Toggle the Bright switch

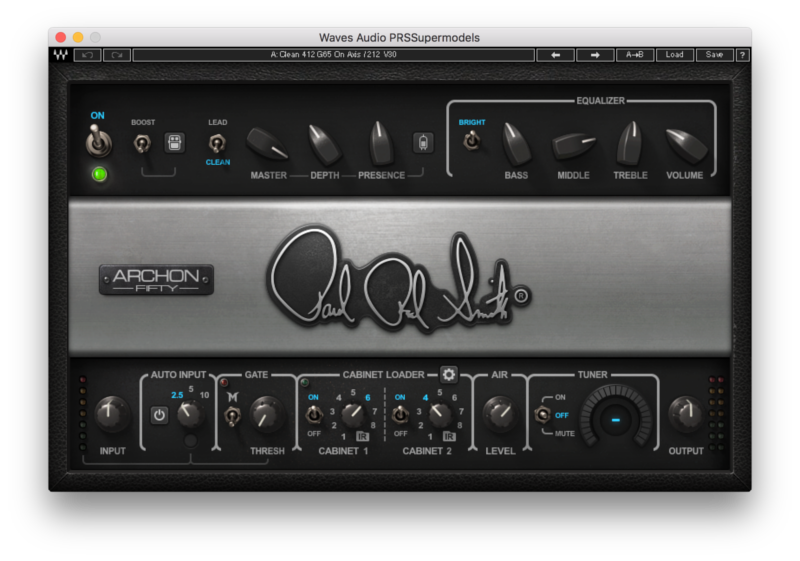click(x=472, y=140)
